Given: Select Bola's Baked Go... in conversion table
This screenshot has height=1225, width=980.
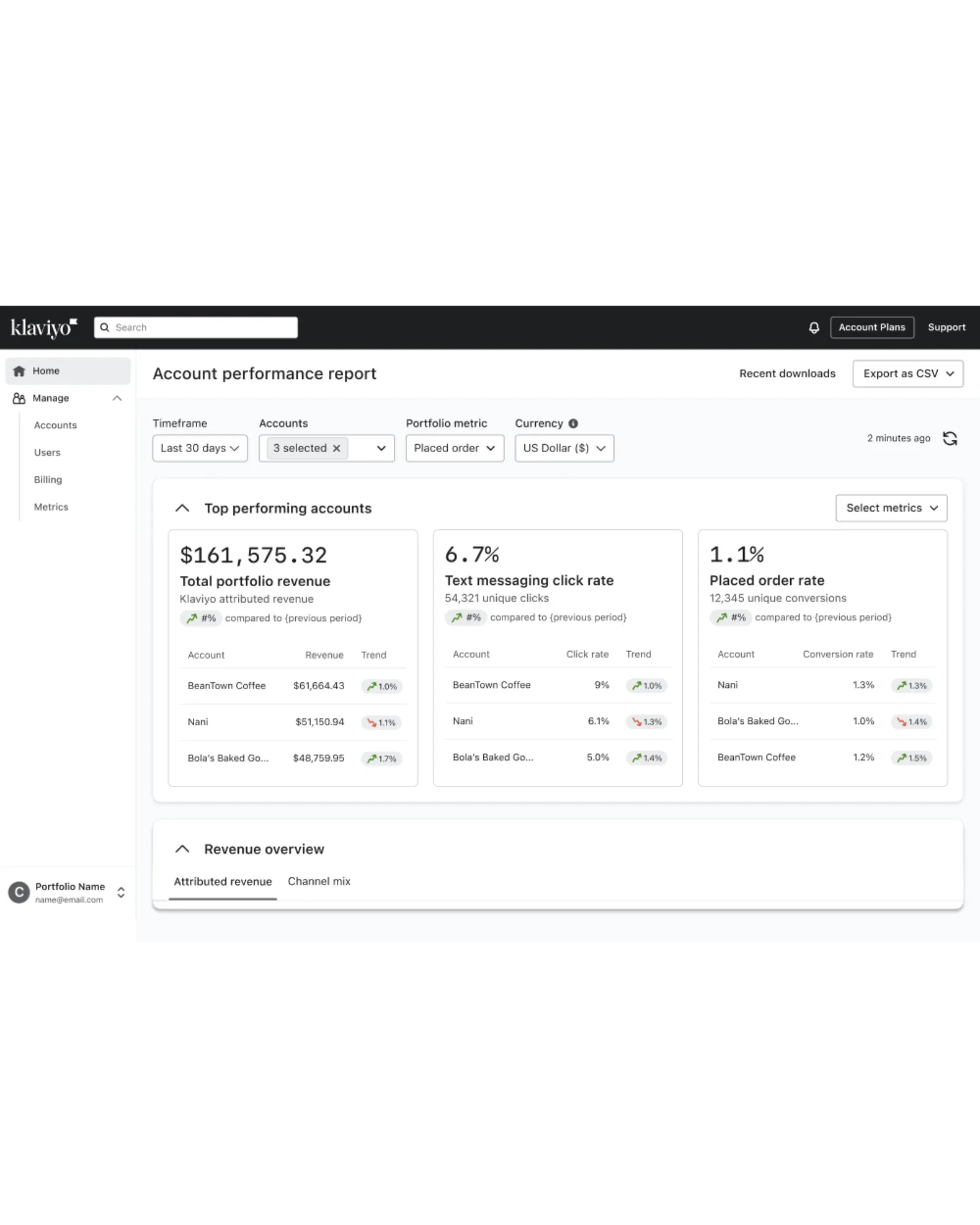Looking at the screenshot, I should click(758, 722).
